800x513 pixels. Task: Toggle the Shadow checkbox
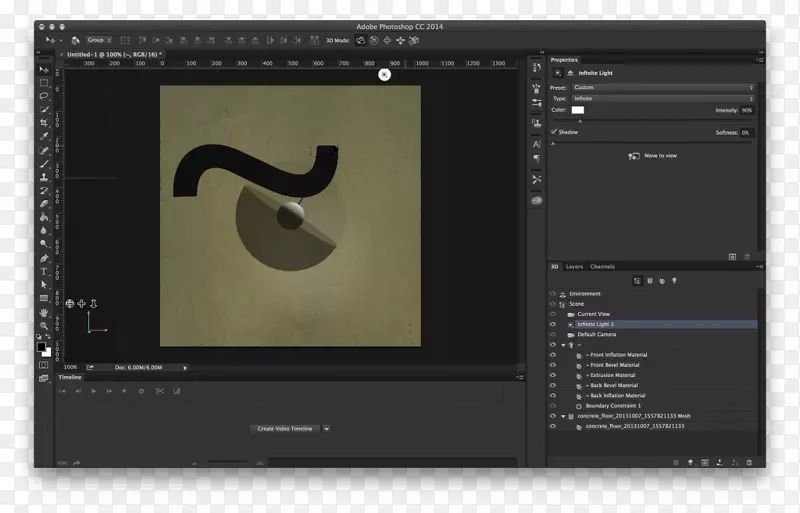(x=554, y=132)
